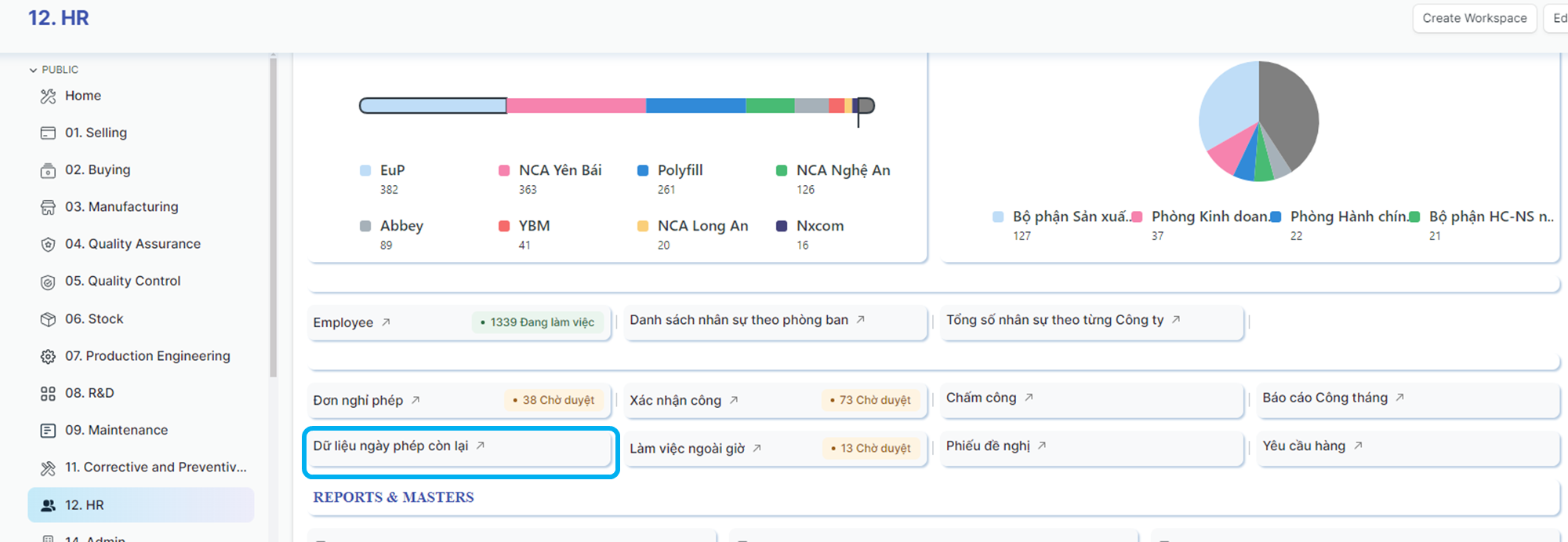
Task: Open the 09. Maintenance workspace
Action: [116, 430]
